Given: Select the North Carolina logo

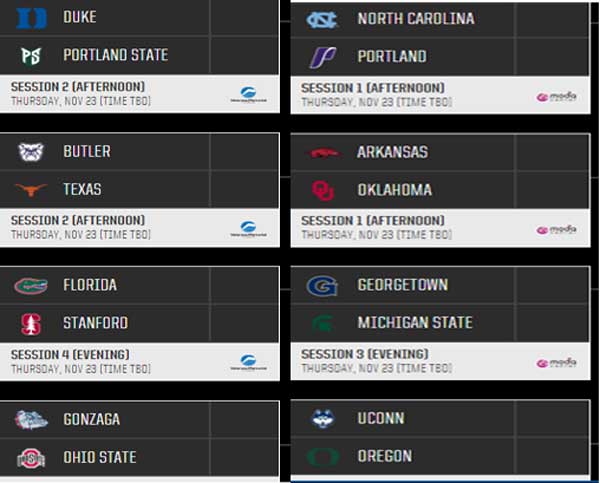Looking at the screenshot, I should point(321,20).
